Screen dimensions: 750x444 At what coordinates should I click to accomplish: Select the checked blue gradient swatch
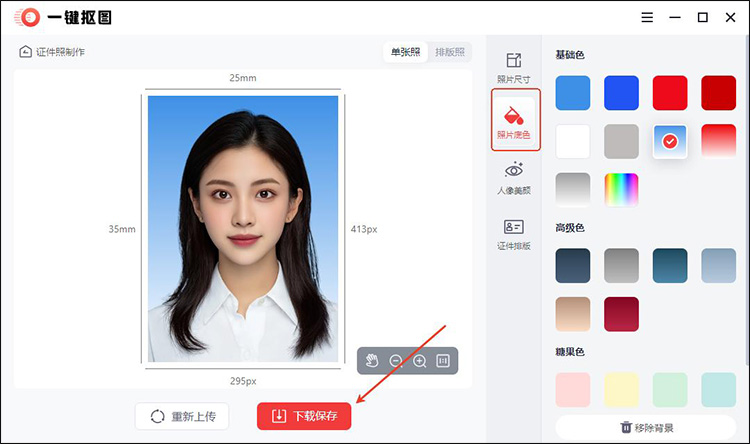pyautogui.click(x=670, y=142)
